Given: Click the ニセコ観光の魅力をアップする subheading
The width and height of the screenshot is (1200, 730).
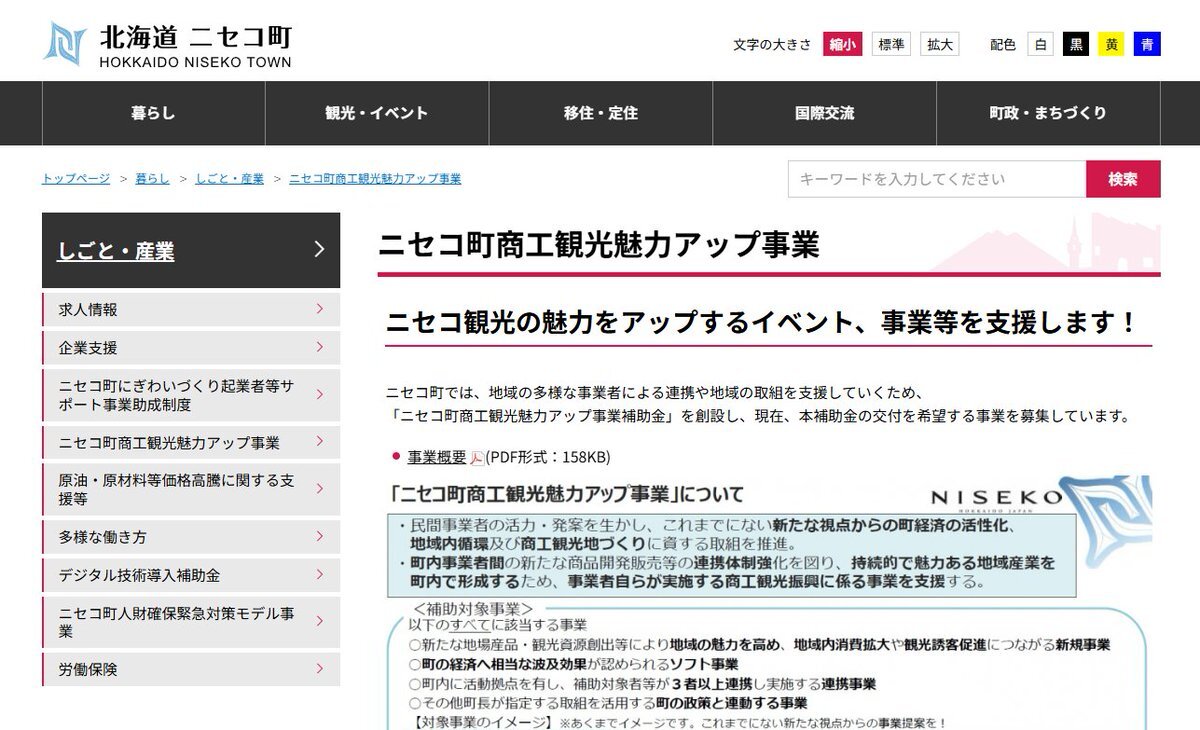Looking at the screenshot, I should [x=761, y=322].
